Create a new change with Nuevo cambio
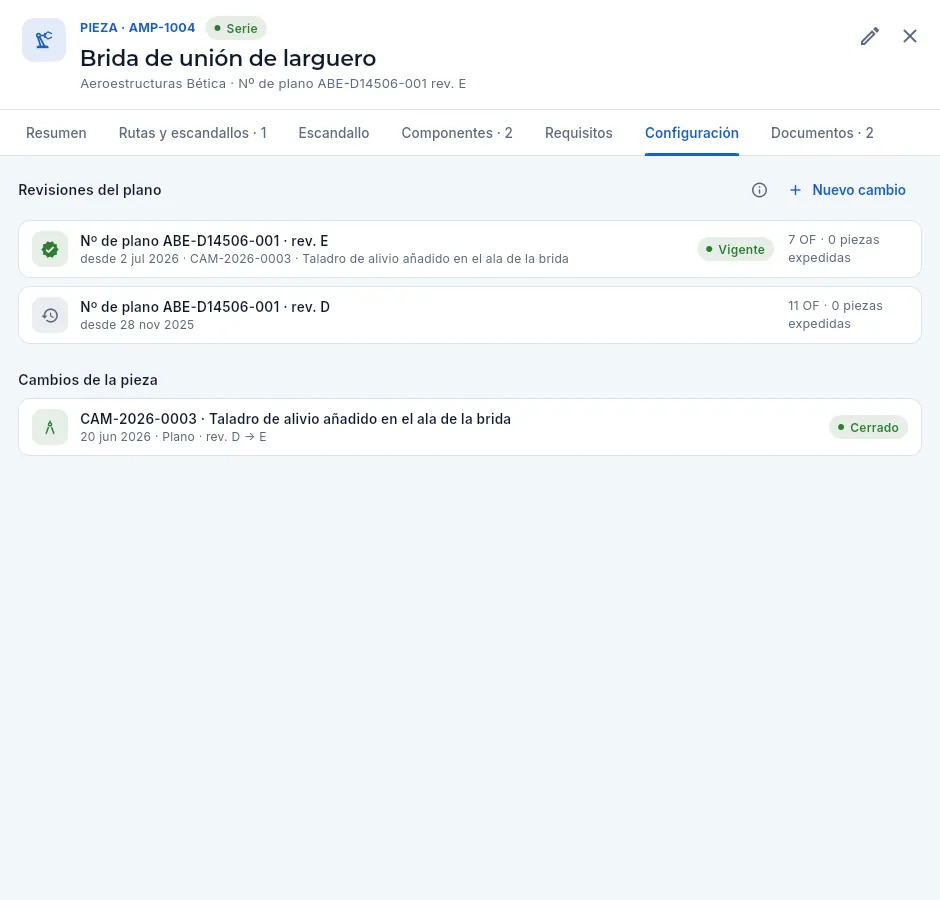The width and height of the screenshot is (940, 900). (847, 190)
